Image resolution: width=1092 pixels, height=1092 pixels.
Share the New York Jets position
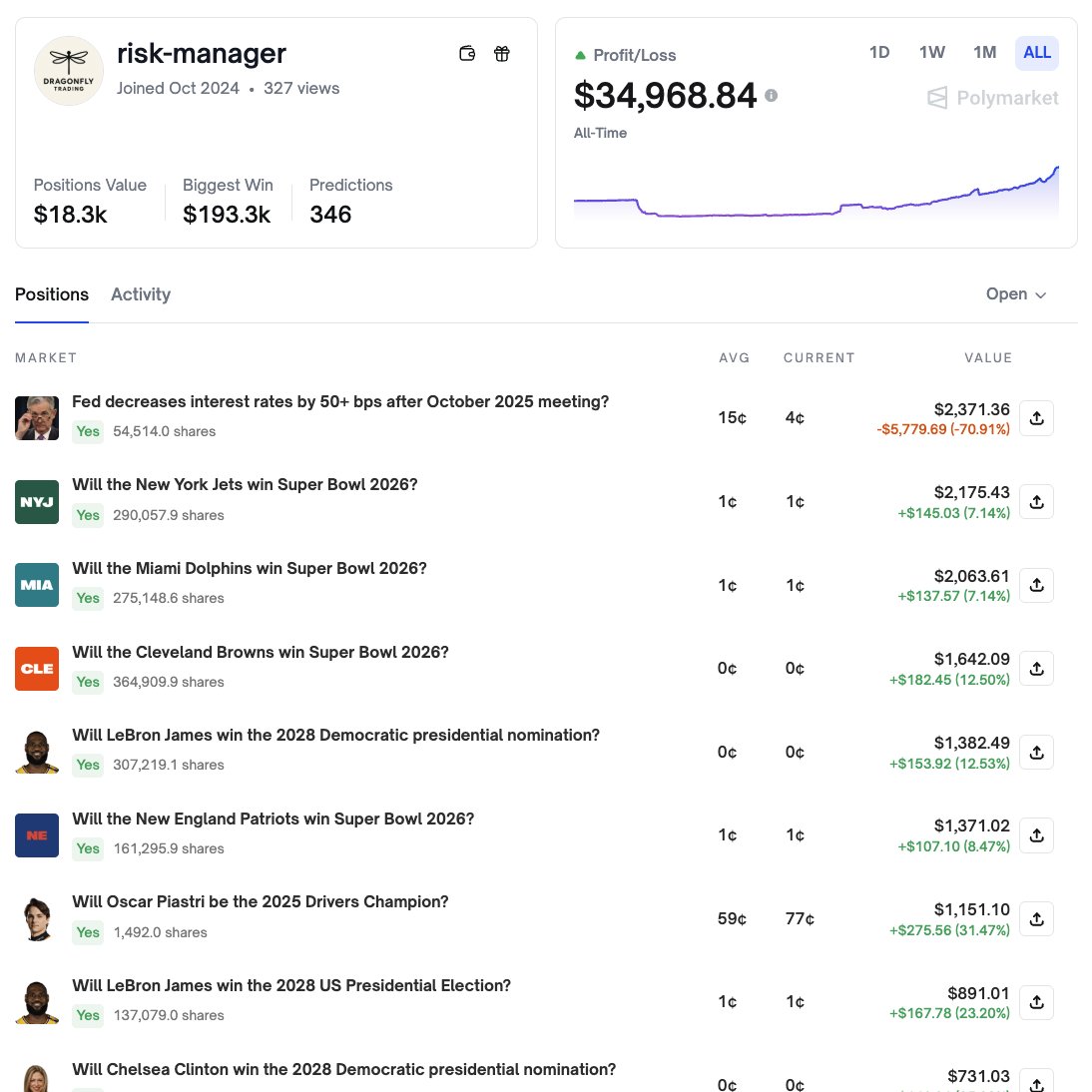coord(1036,501)
